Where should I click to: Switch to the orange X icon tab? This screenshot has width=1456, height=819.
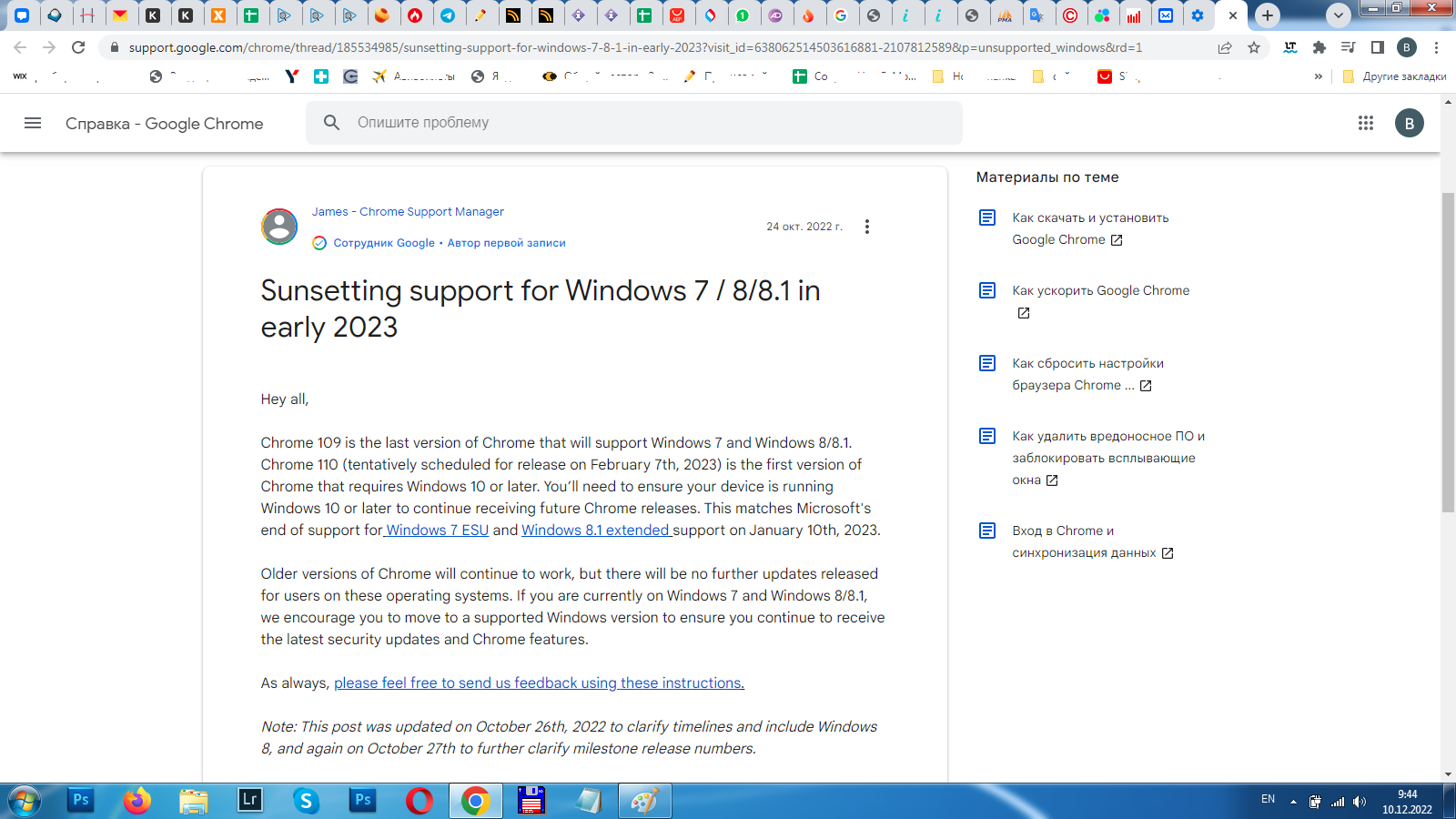tap(218, 15)
